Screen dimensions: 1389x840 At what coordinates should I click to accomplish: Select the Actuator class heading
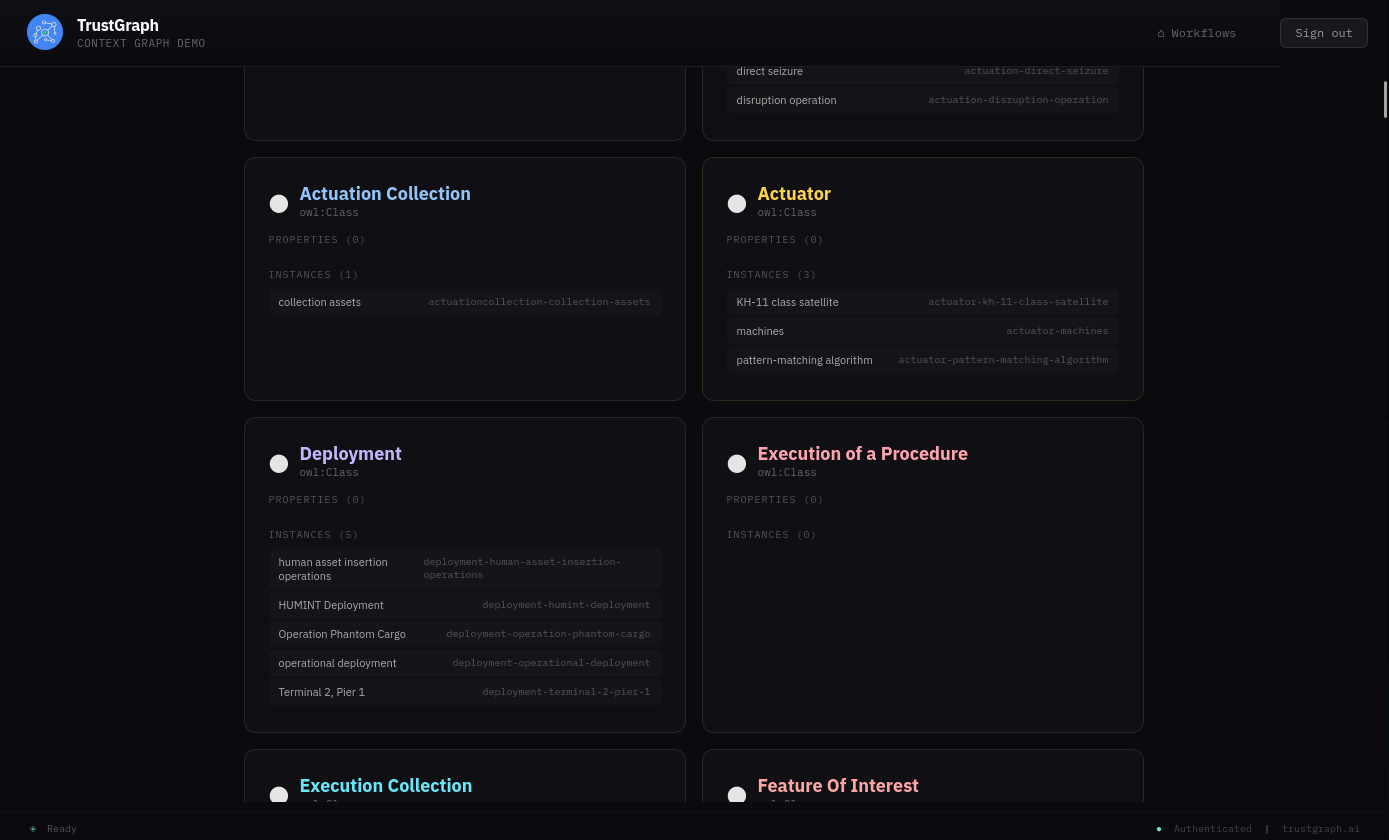tap(794, 194)
